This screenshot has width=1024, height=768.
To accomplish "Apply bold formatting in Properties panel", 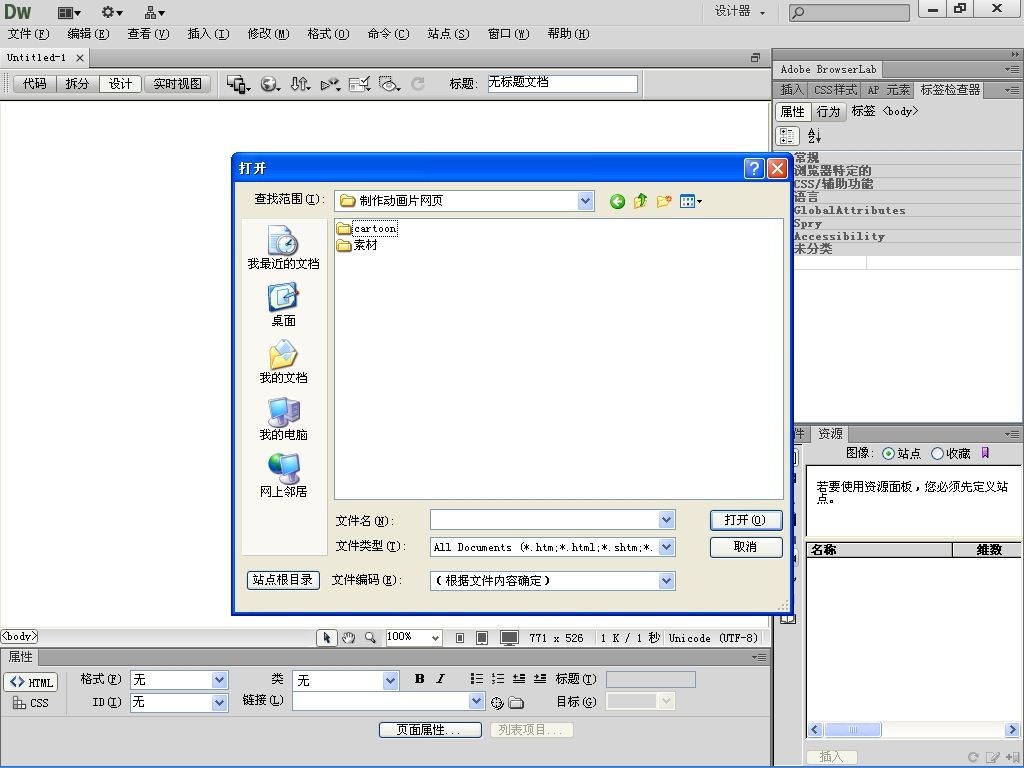I will [419, 679].
